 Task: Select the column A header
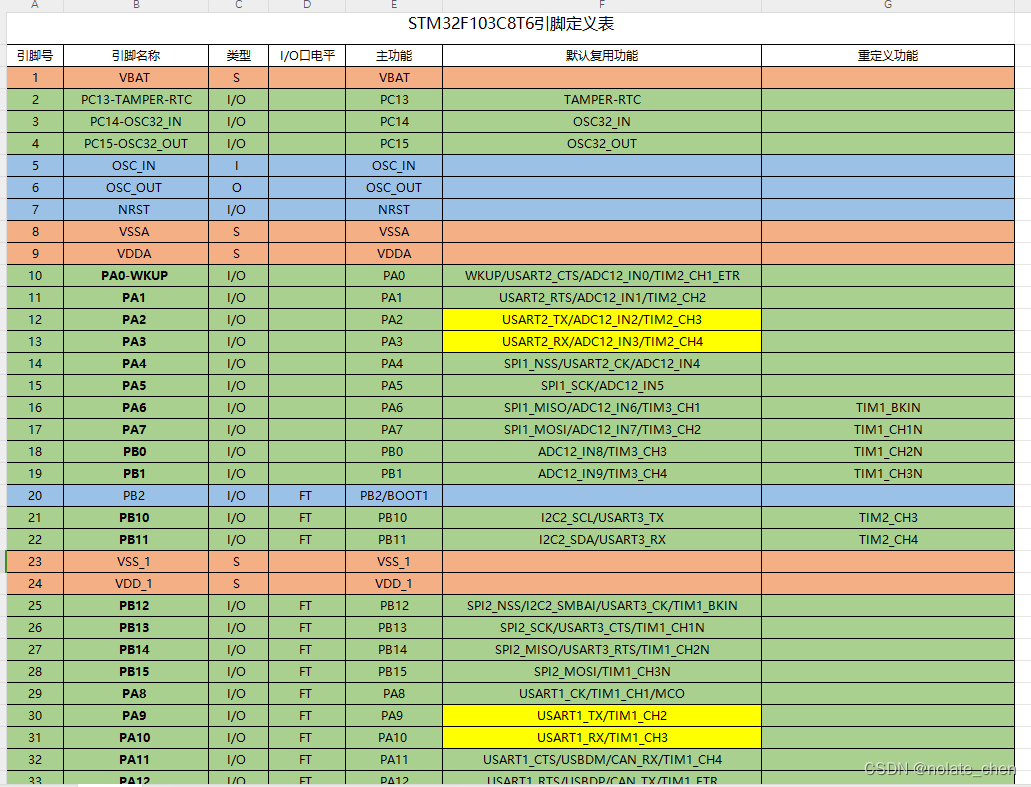(x=35, y=5)
